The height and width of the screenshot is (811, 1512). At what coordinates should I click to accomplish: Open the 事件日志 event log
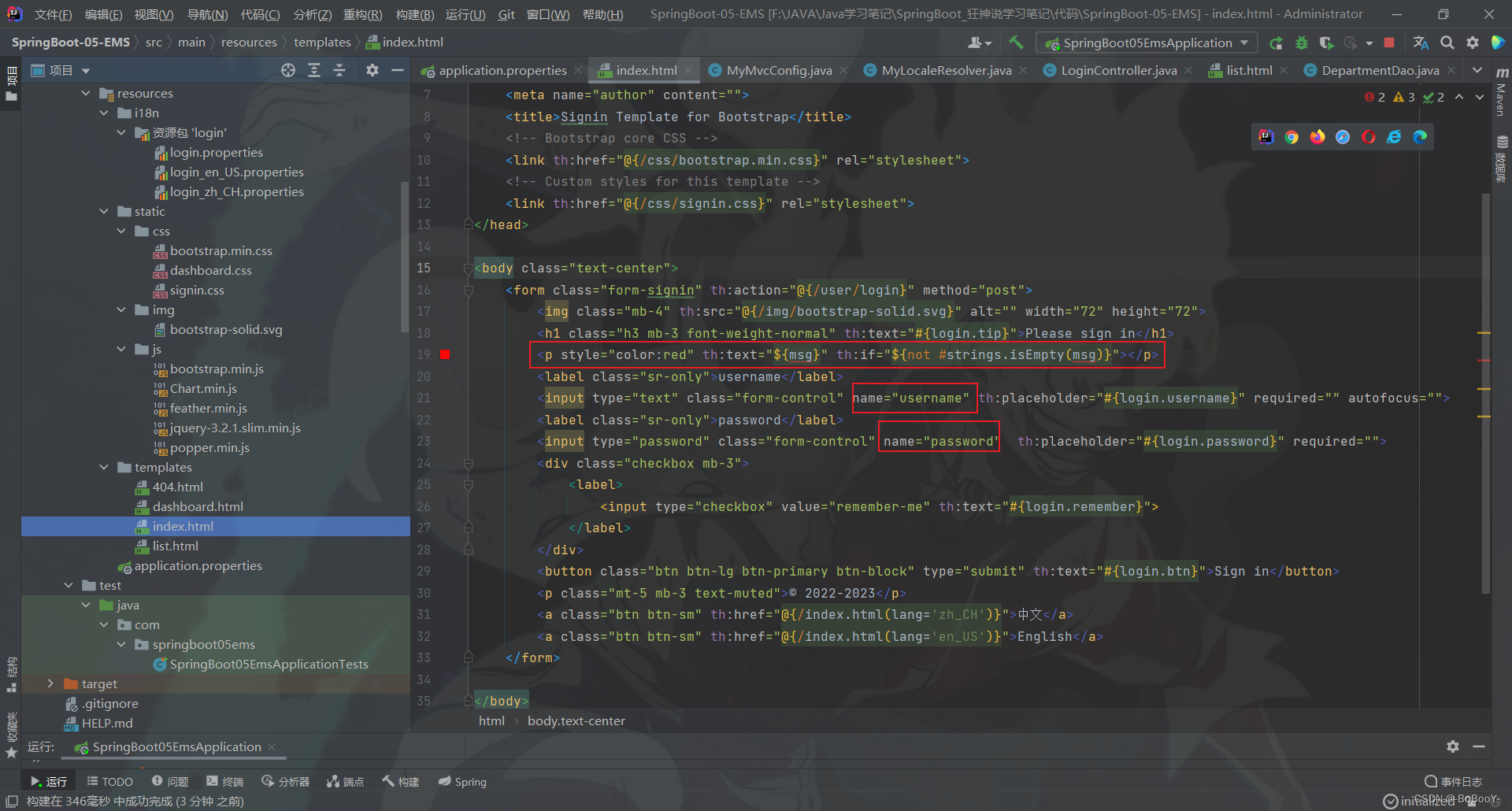point(1454,781)
